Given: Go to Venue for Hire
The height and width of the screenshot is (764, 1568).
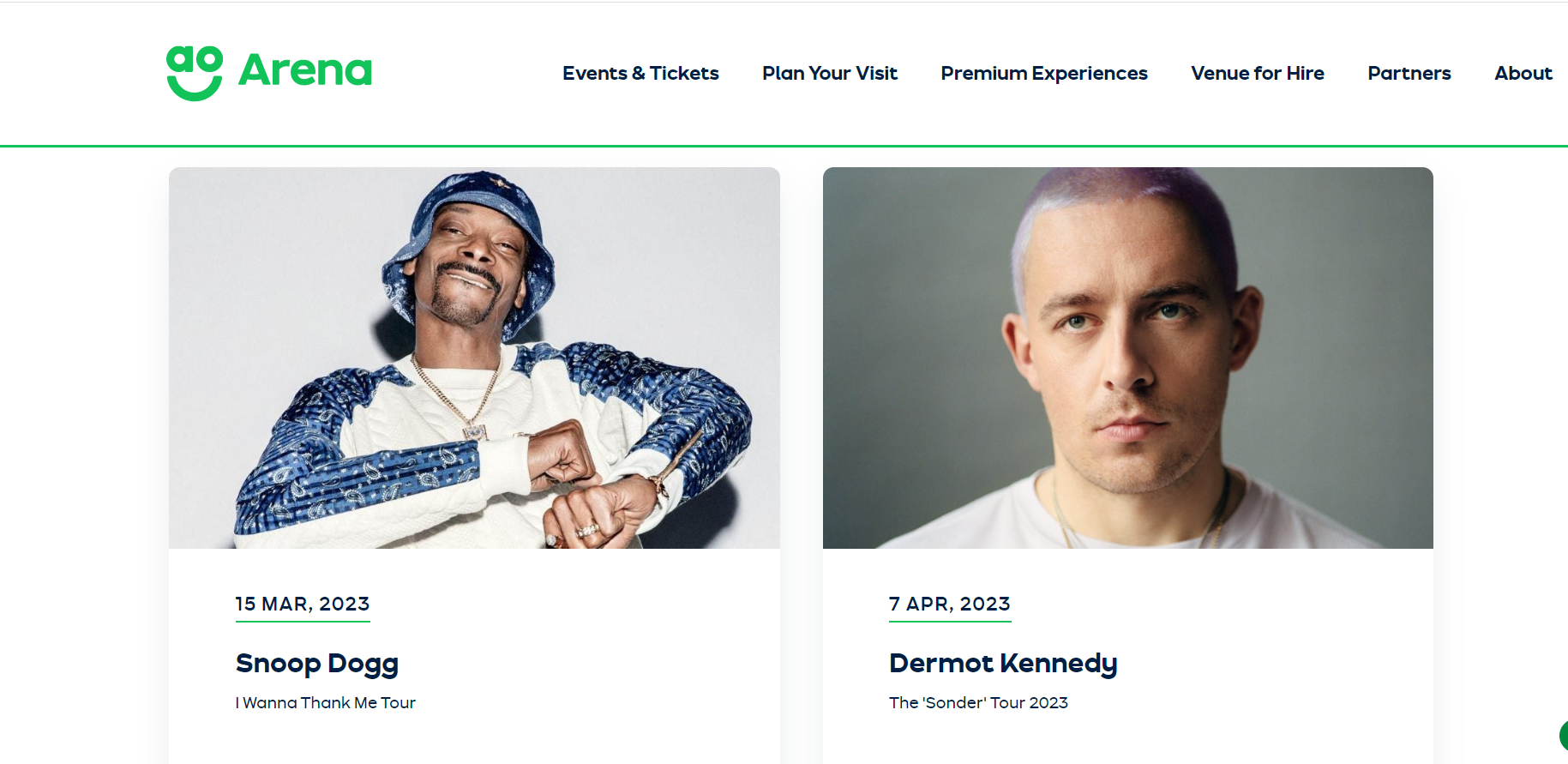Looking at the screenshot, I should click(x=1257, y=74).
